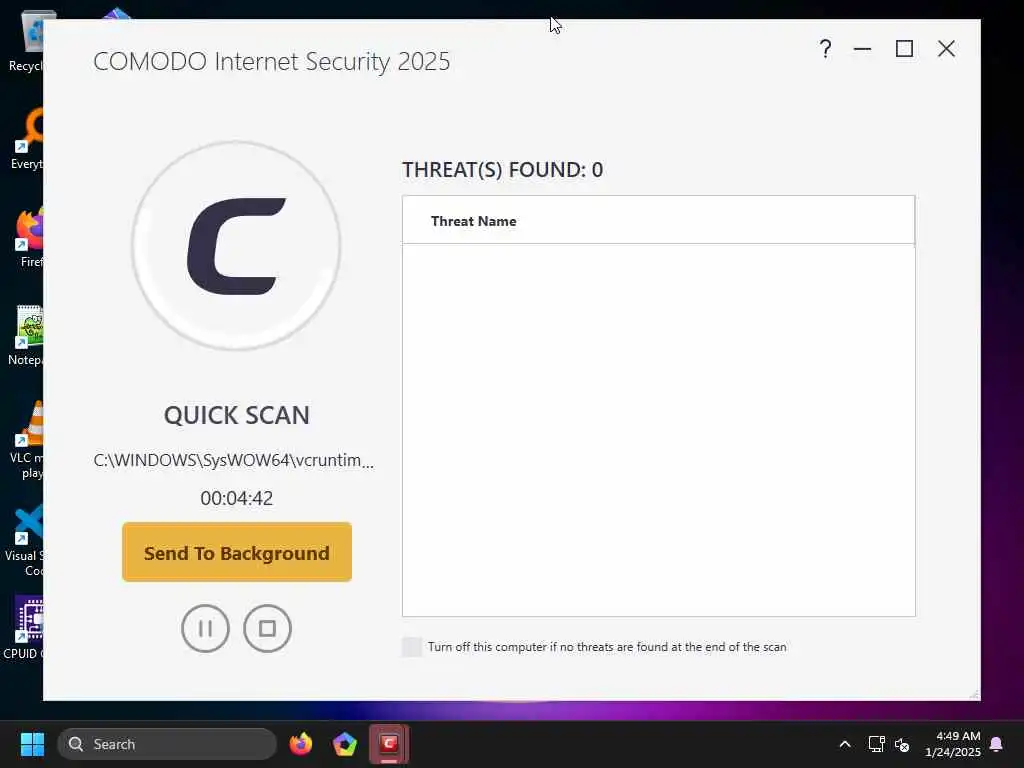Open the clock and date panel
The image size is (1024, 768).
(x=953, y=744)
